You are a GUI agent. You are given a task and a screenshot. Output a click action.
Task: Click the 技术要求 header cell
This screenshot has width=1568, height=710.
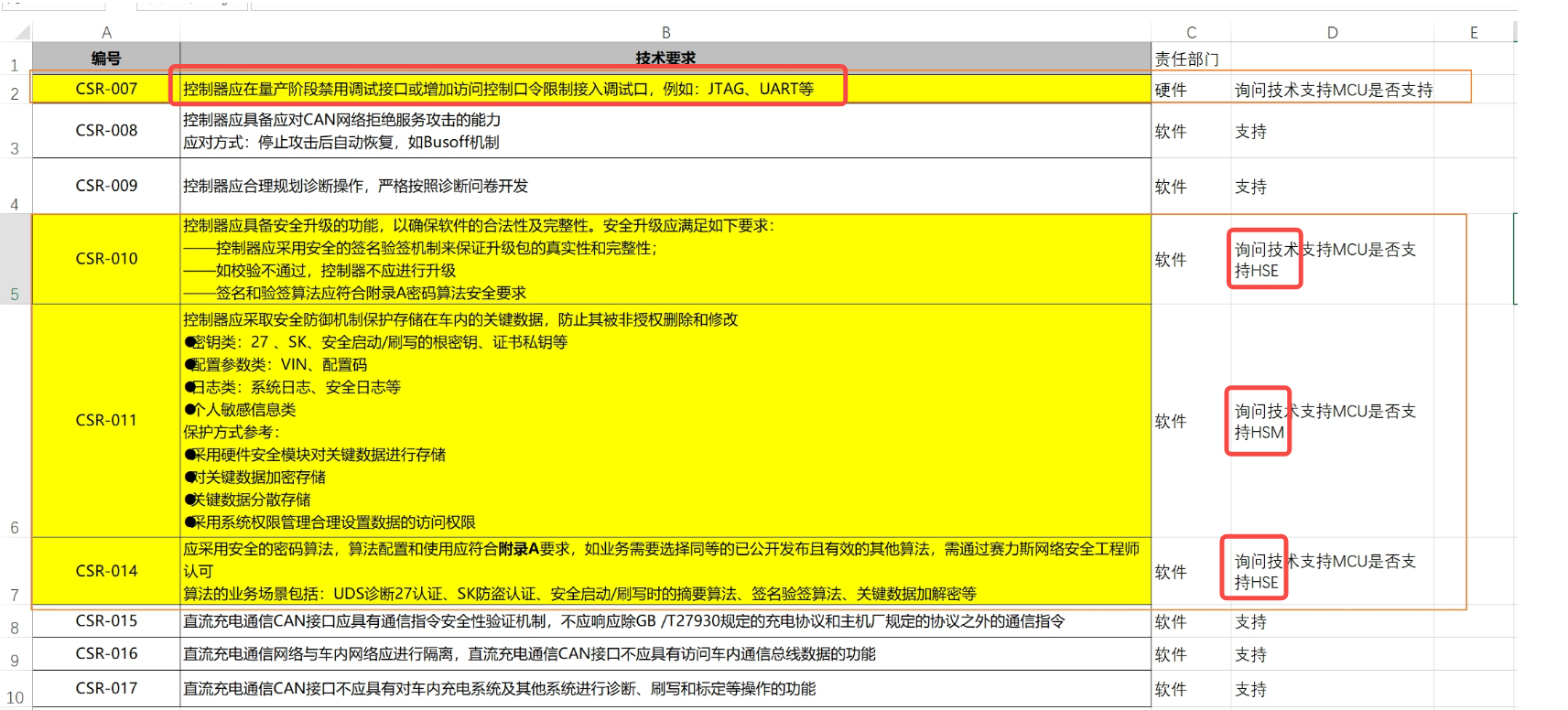coord(665,58)
